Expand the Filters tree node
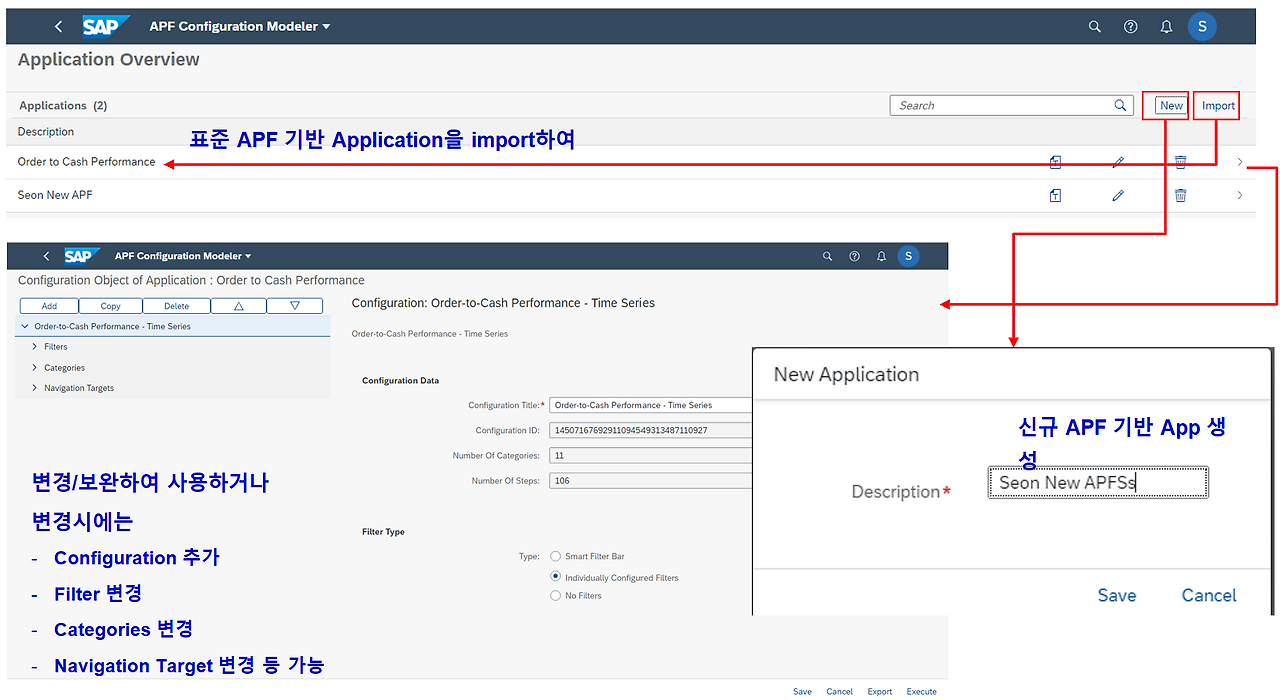1280x700 pixels. [35, 347]
